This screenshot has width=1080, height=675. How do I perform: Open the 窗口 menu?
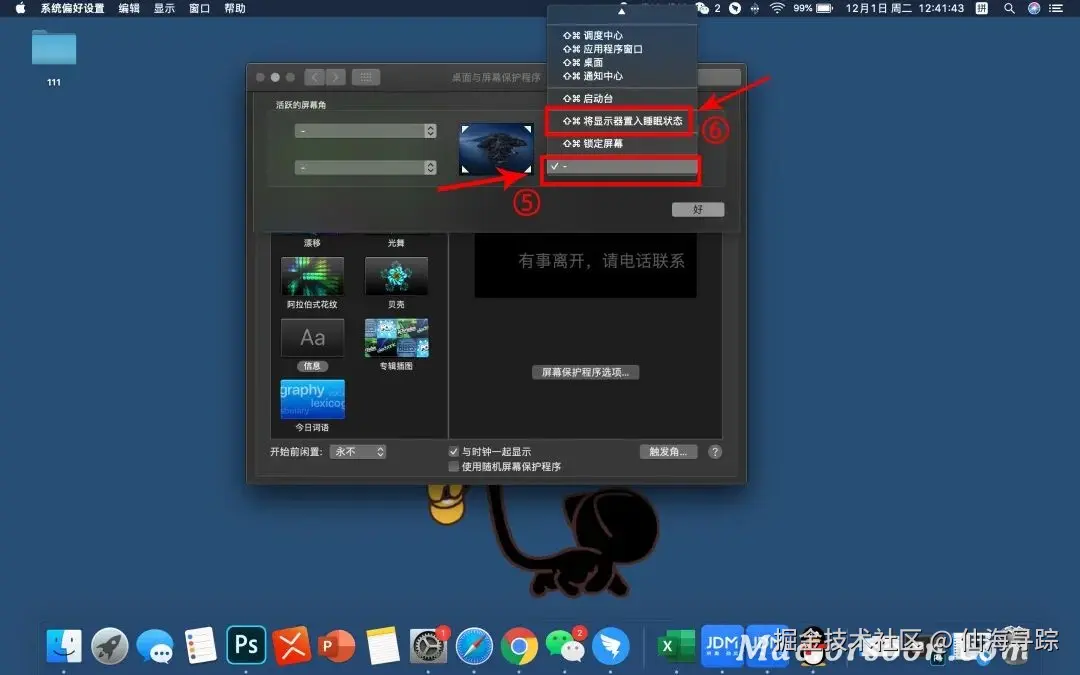[x=199, y=8]
